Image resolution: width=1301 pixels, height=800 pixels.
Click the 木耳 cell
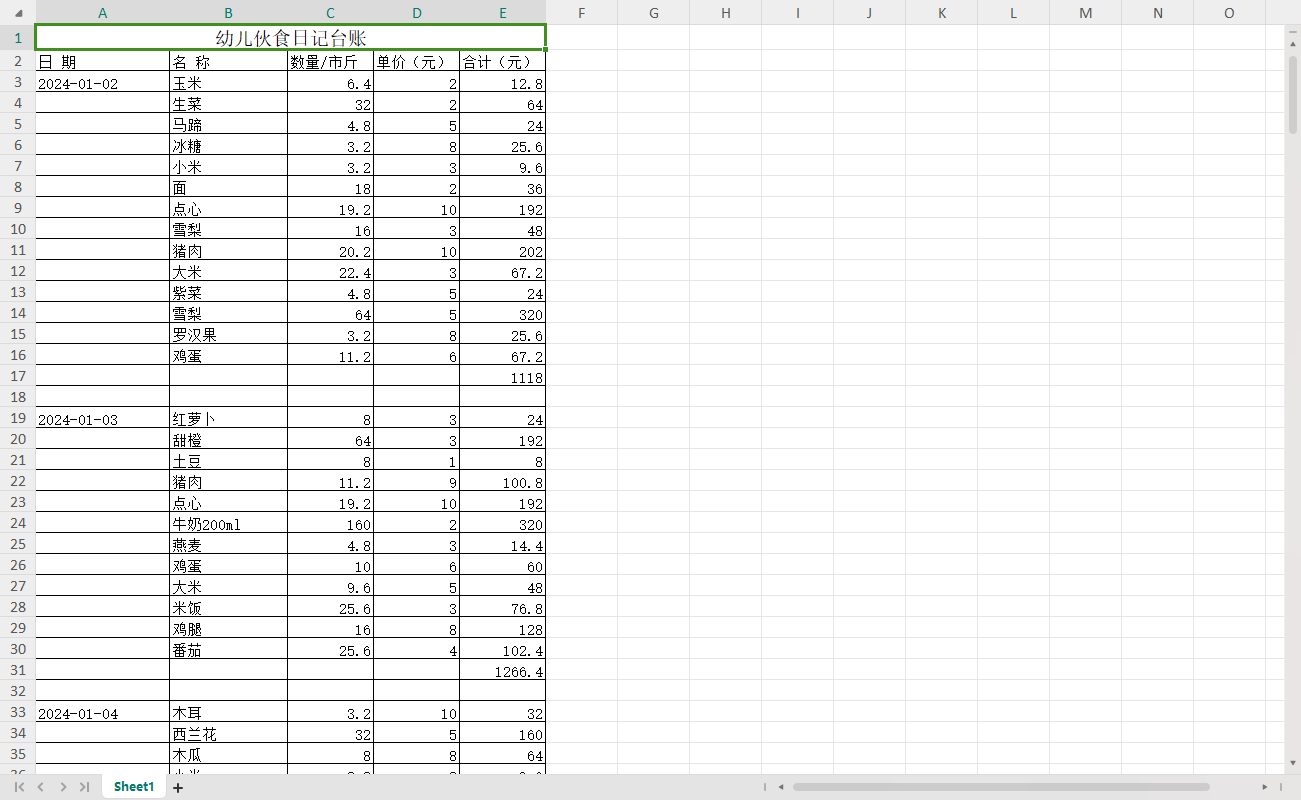[x=229, y=713]
